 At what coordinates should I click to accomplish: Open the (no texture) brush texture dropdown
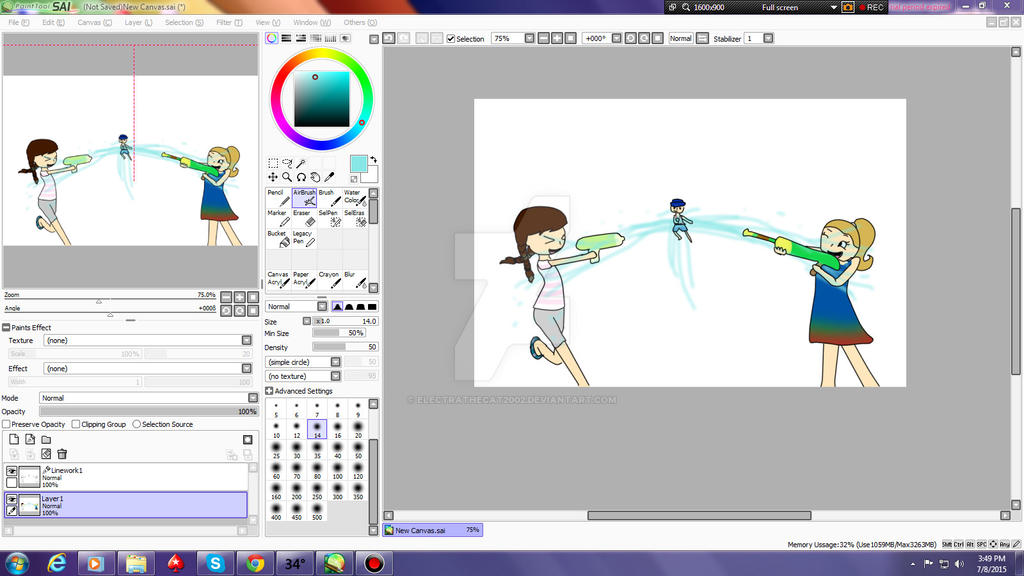point(303,376)
